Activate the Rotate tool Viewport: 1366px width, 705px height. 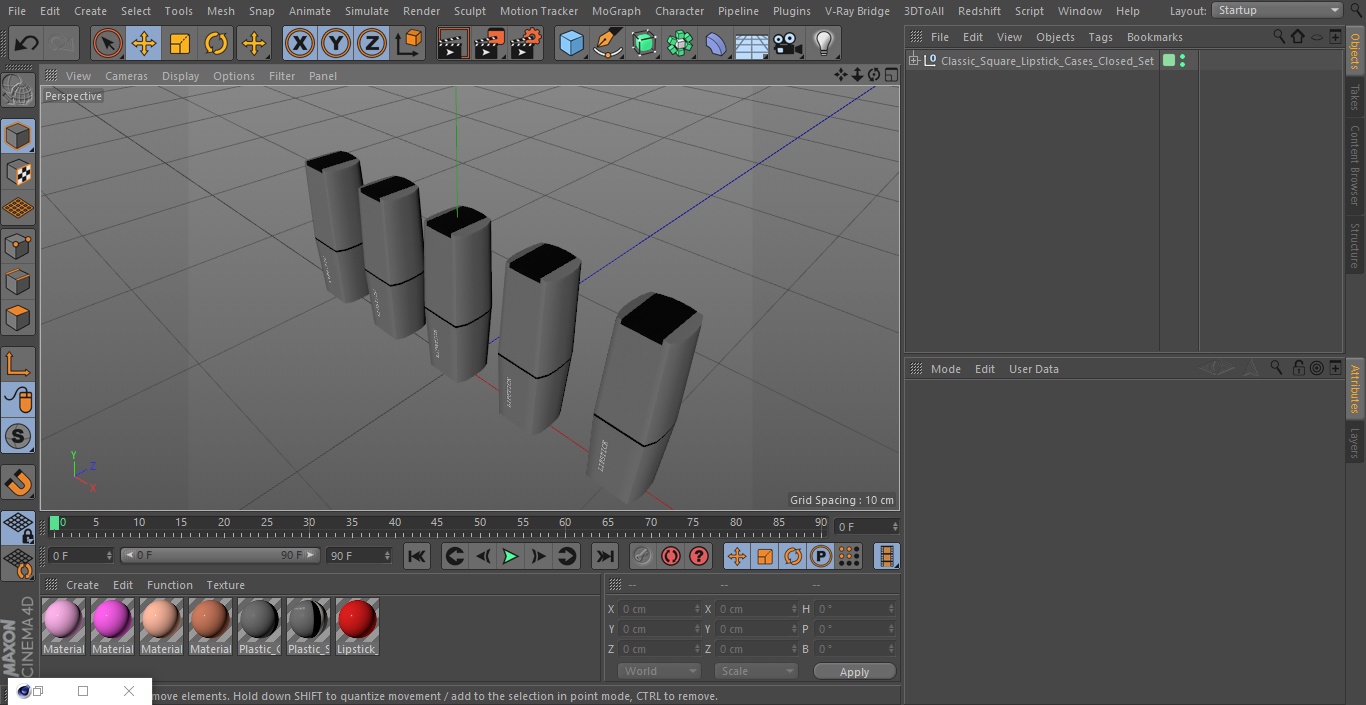coord(216,43)
